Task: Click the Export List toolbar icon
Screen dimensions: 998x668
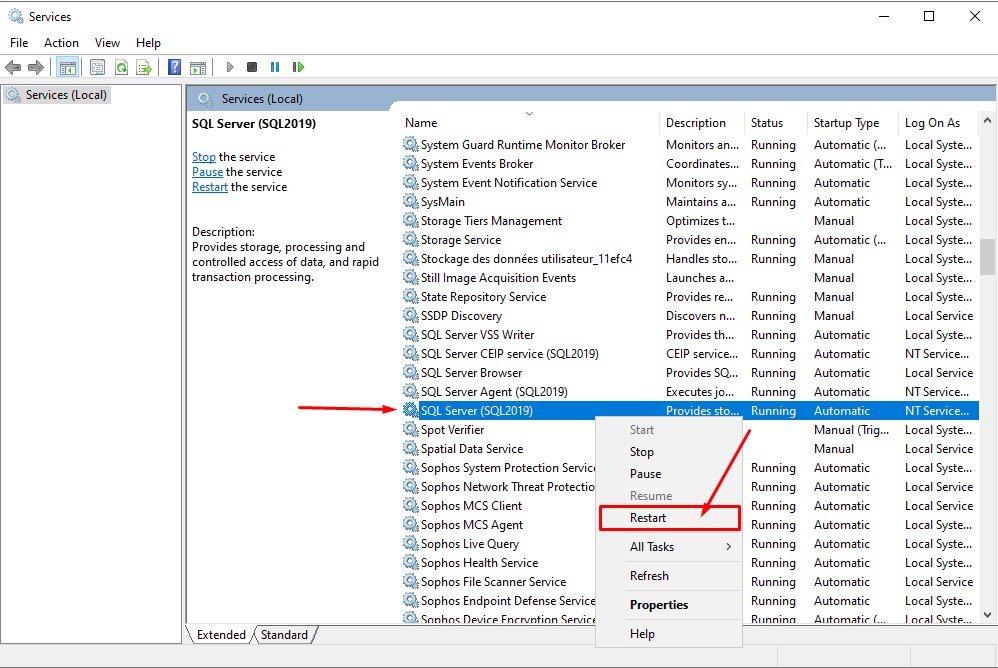Action: (x=144, y=67)
